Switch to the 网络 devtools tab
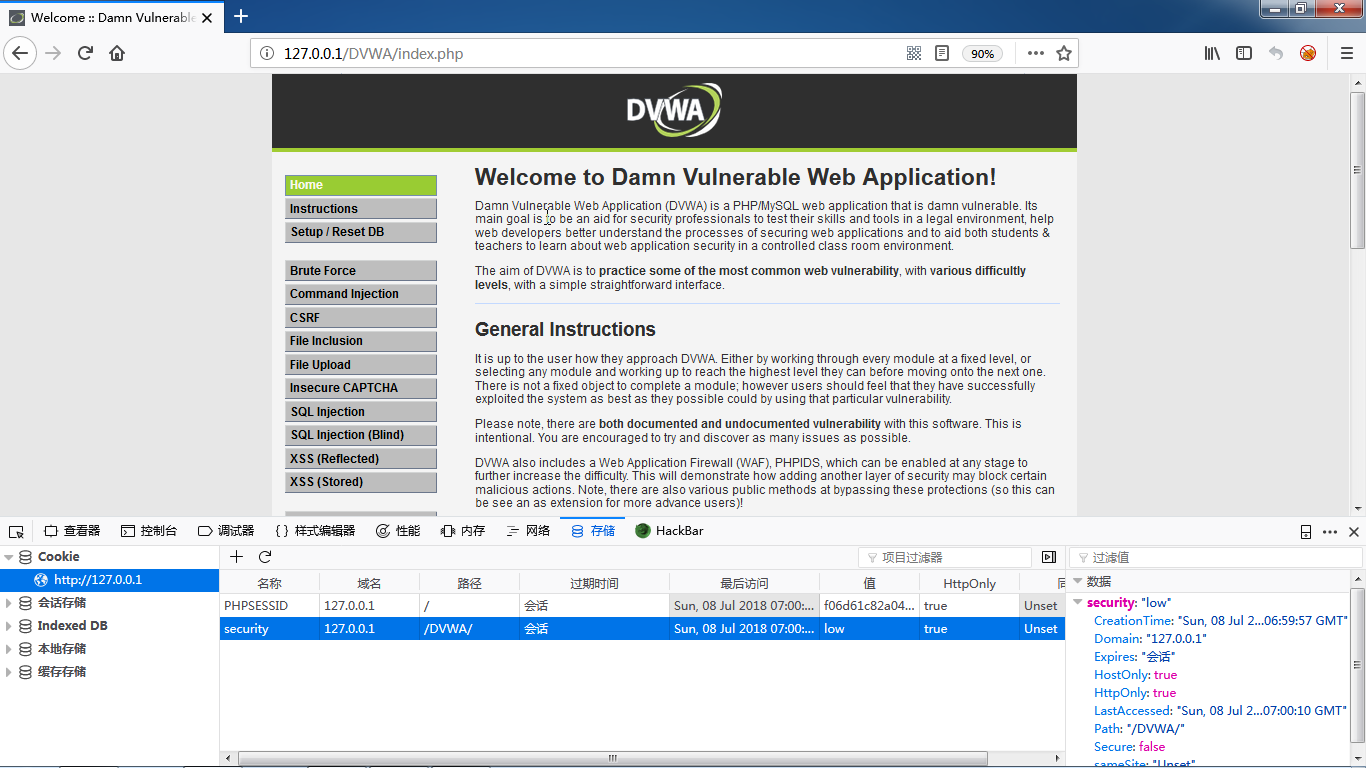1366x768 pixels. [x=528, y=531]
